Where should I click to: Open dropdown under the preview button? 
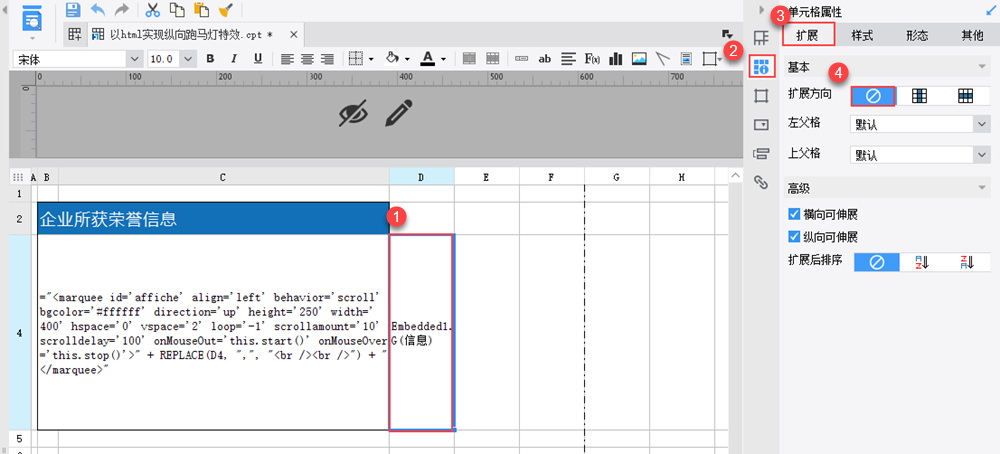pos(32,39)
